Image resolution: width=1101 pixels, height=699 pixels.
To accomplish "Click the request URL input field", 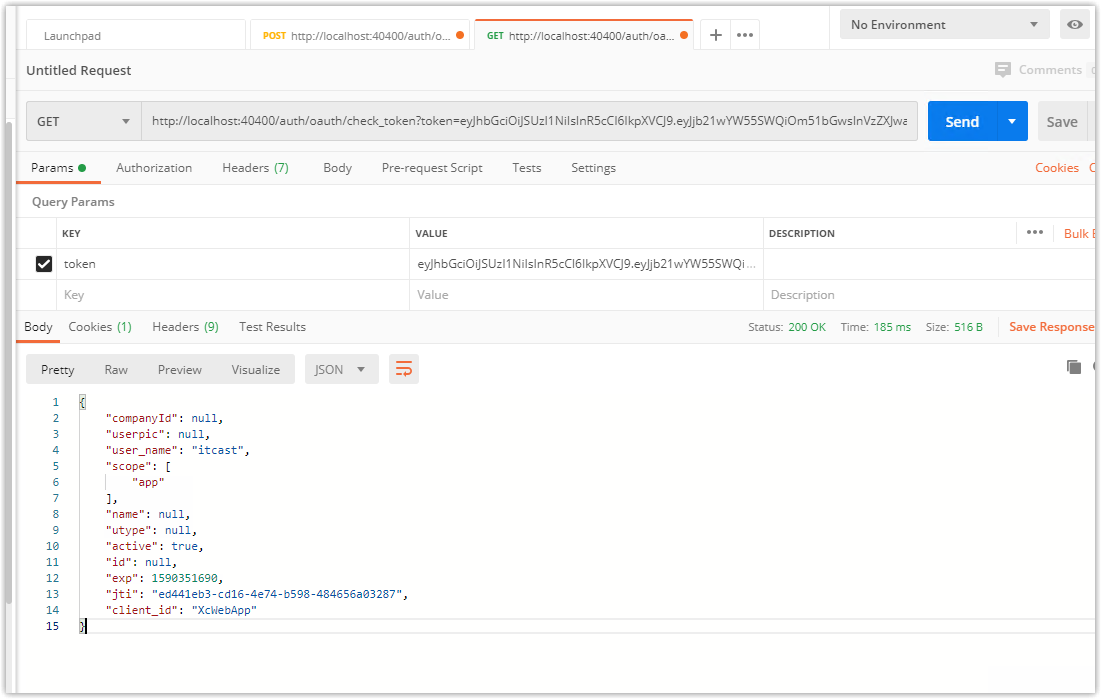I will [529, 122].
